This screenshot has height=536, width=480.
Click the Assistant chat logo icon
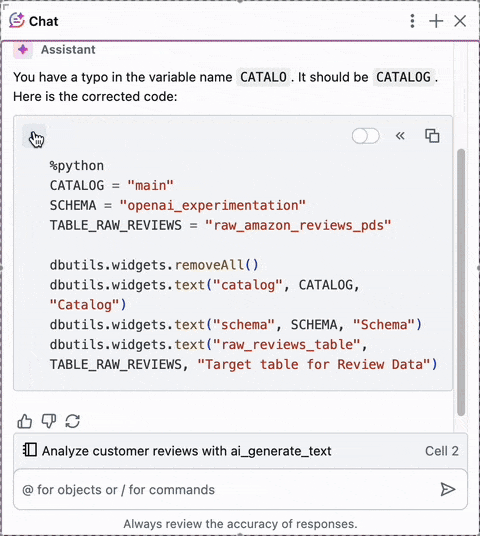16,21
